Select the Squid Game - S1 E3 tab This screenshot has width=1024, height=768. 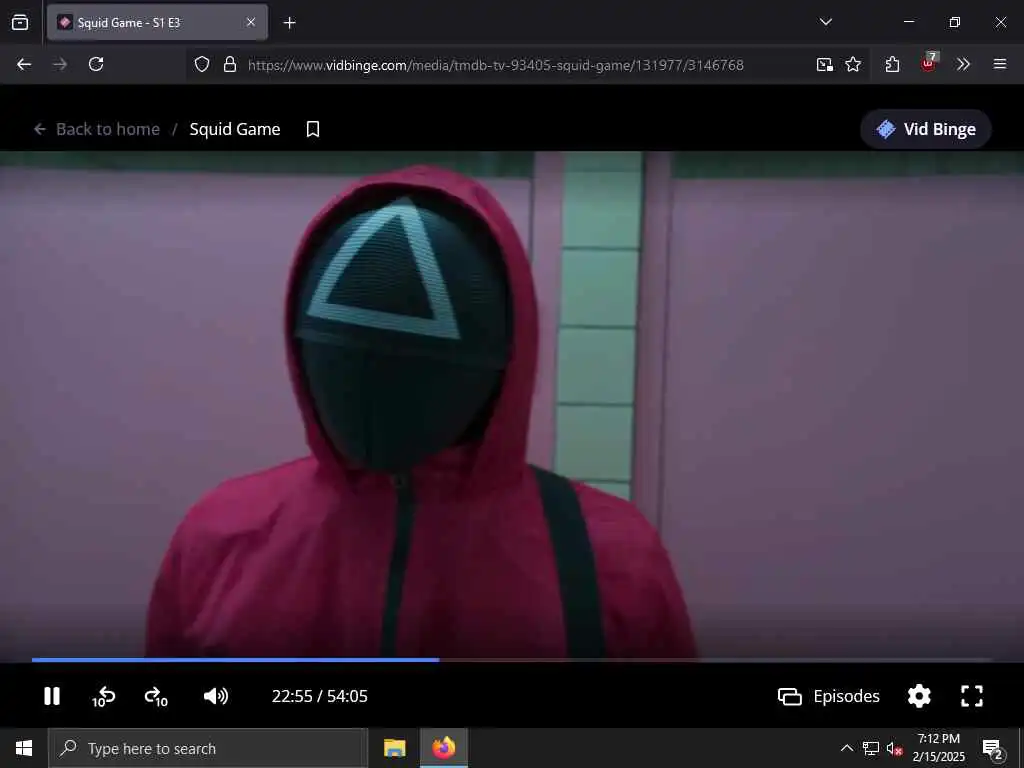[x=157, y=23]
